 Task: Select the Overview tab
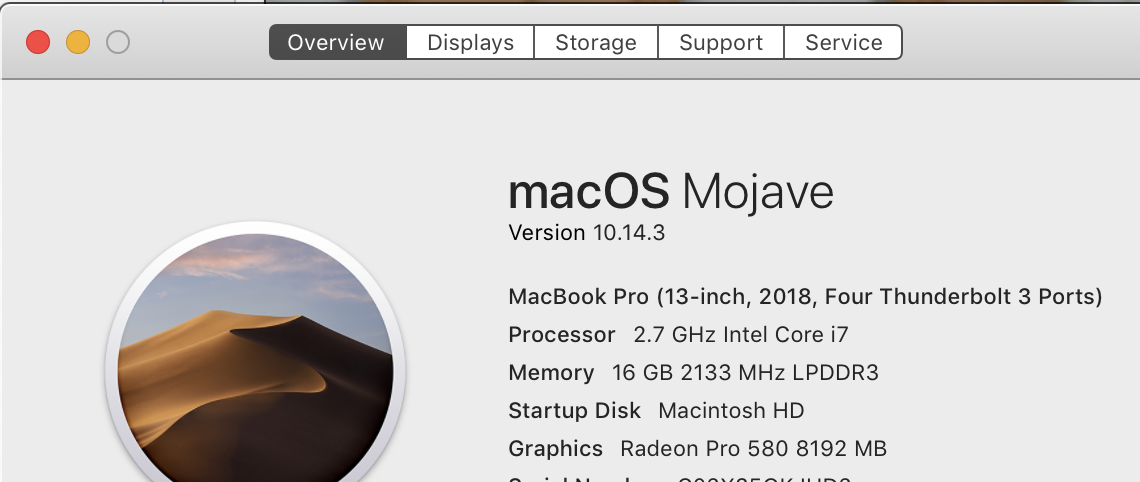[337, 42]
